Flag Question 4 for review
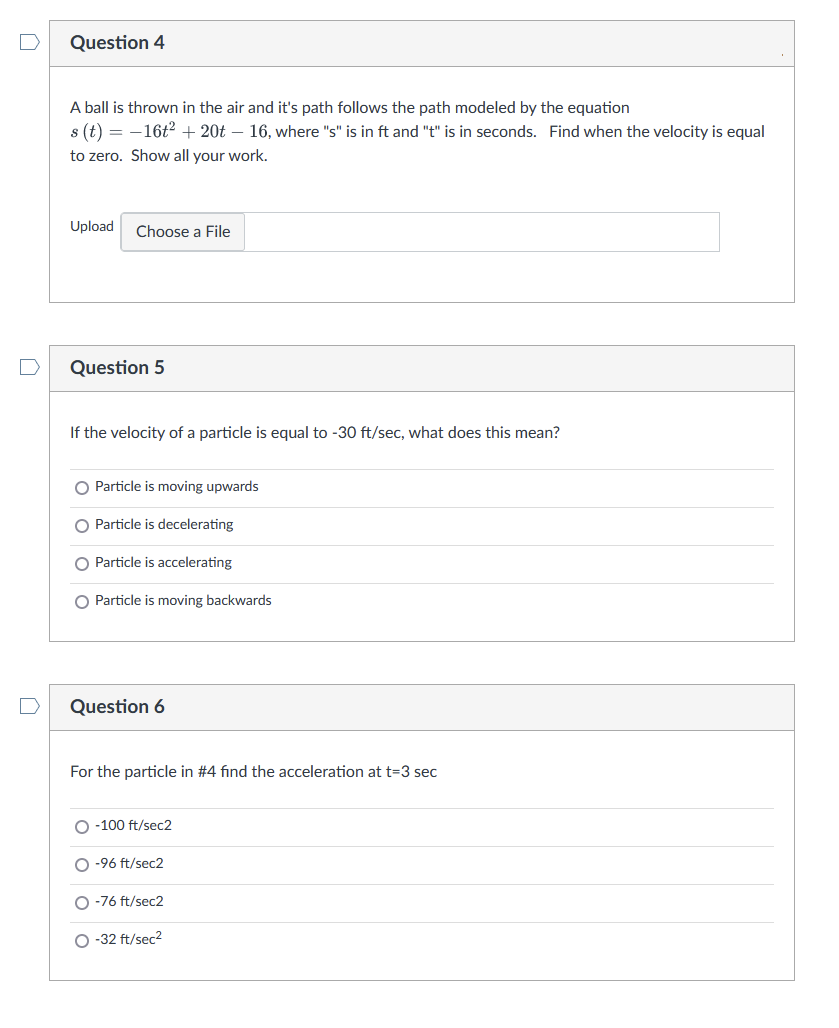The height and width of the screenshot is (1028, 839). [x=29, y=40]
